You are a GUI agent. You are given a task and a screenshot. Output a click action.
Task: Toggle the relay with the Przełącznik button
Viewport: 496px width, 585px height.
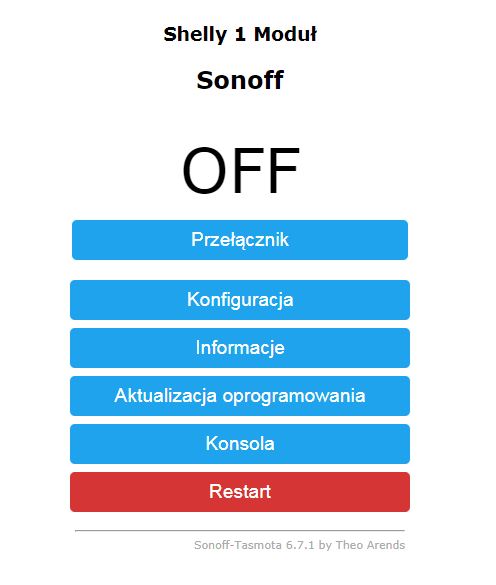[240, 240]
